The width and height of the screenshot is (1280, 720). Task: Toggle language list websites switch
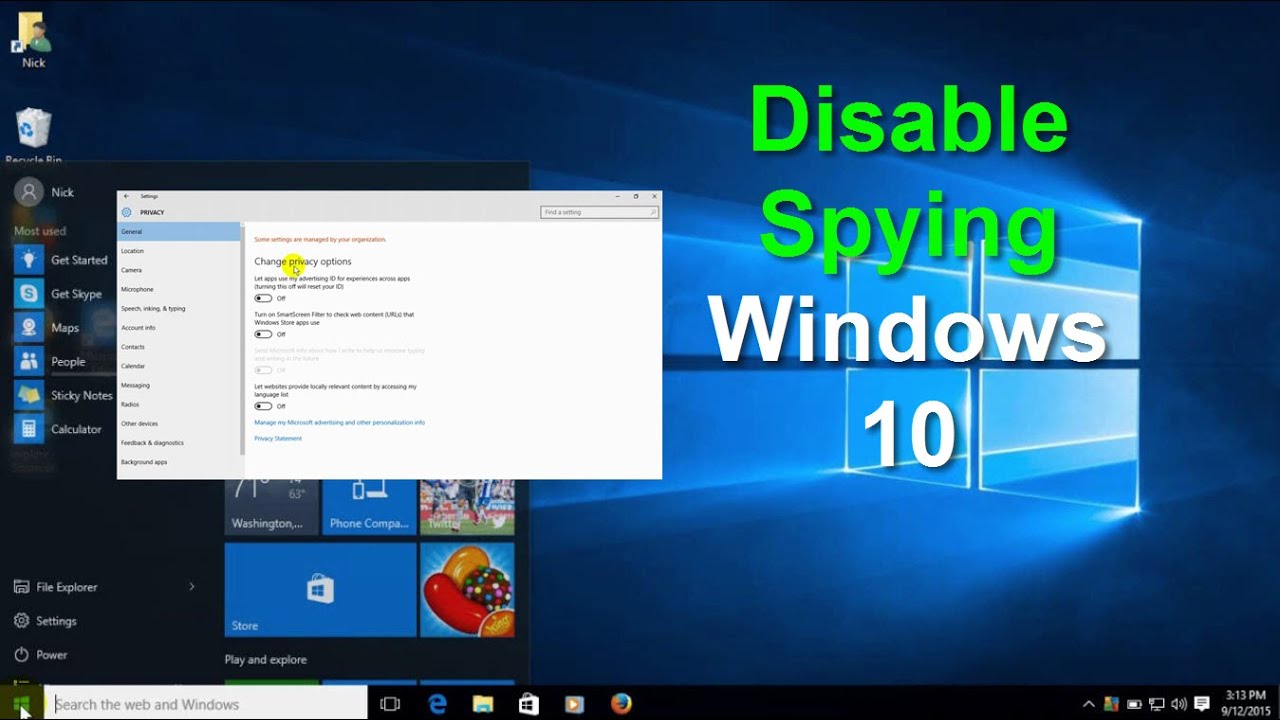[x=263, y=406]
